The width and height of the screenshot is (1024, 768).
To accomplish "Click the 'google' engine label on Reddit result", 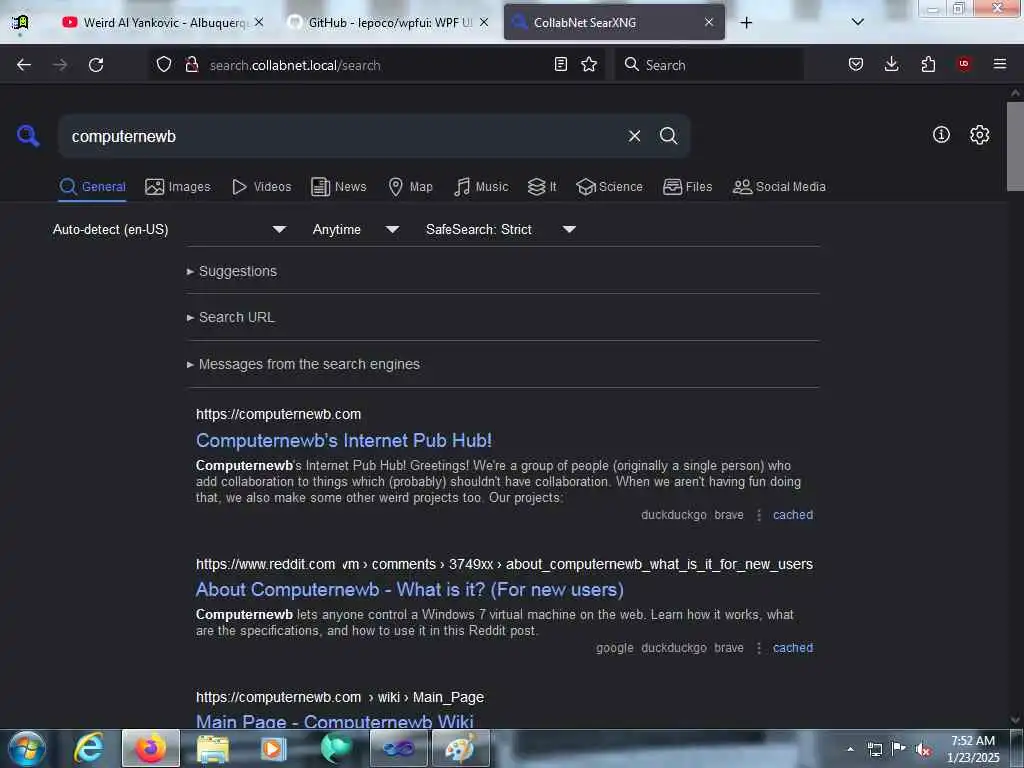I will coord(615,648).
